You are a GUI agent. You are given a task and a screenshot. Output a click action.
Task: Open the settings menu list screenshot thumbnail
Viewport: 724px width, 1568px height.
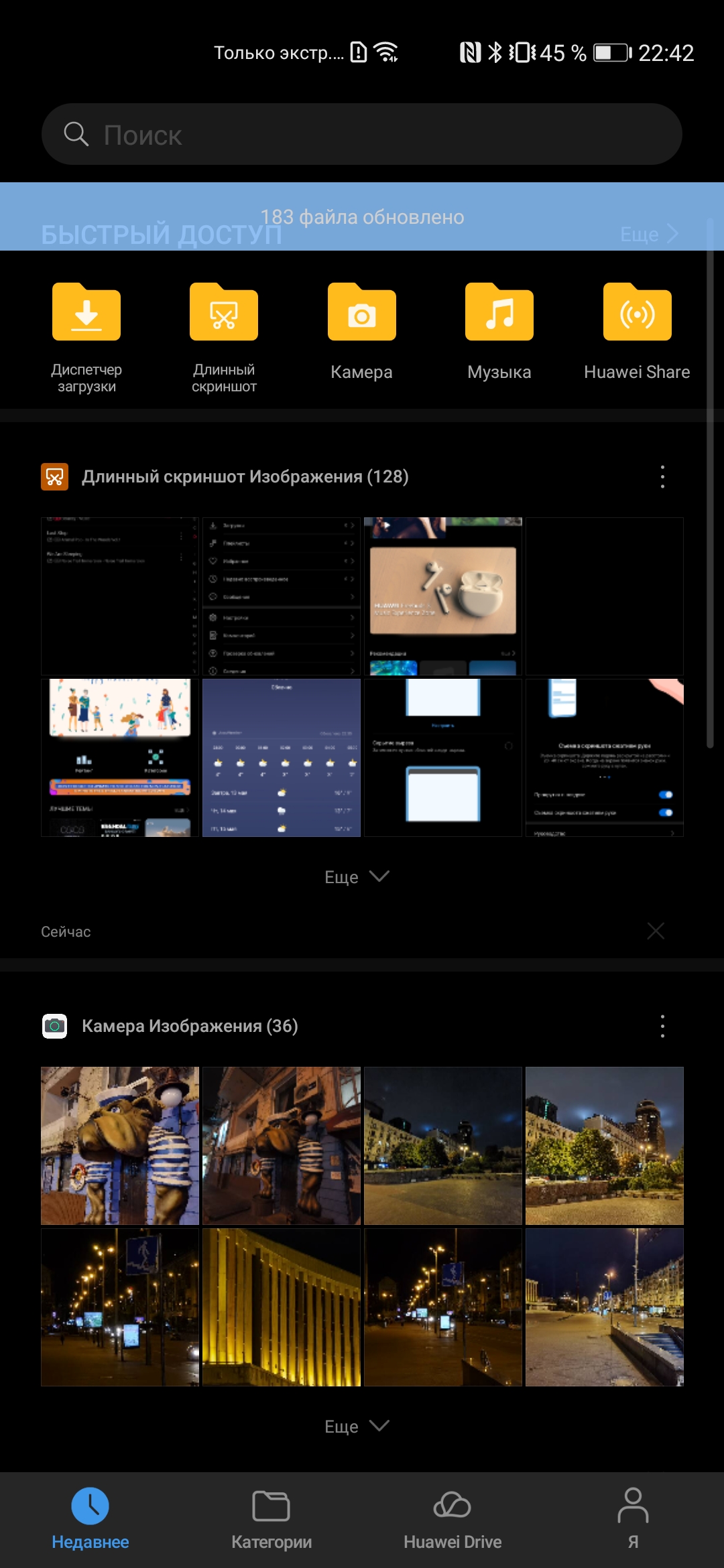(x=282, y=596)
